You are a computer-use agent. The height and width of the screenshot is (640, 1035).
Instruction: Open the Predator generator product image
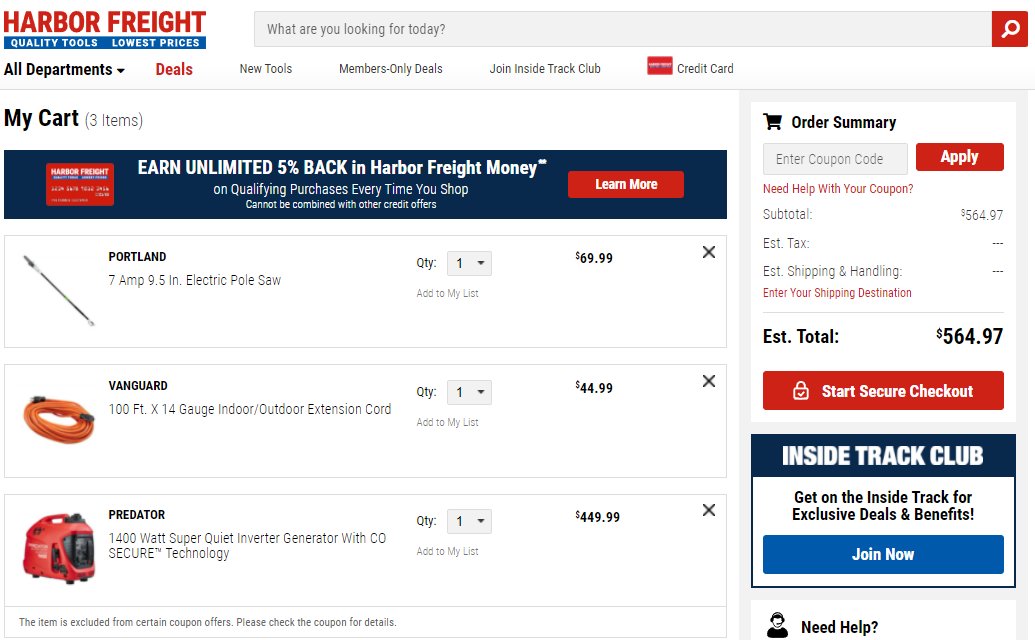58,548
